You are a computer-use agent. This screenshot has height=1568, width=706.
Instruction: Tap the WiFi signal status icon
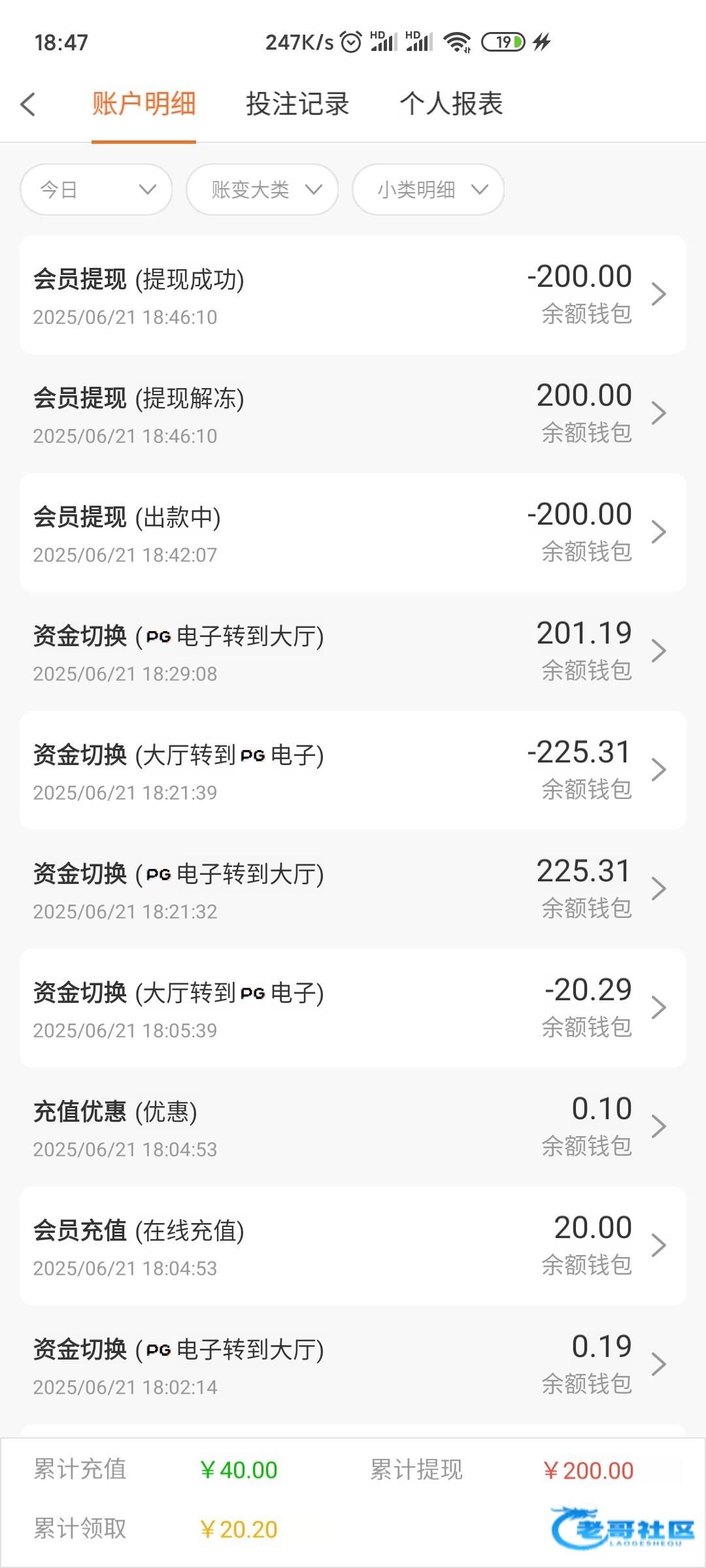point(457,42)
